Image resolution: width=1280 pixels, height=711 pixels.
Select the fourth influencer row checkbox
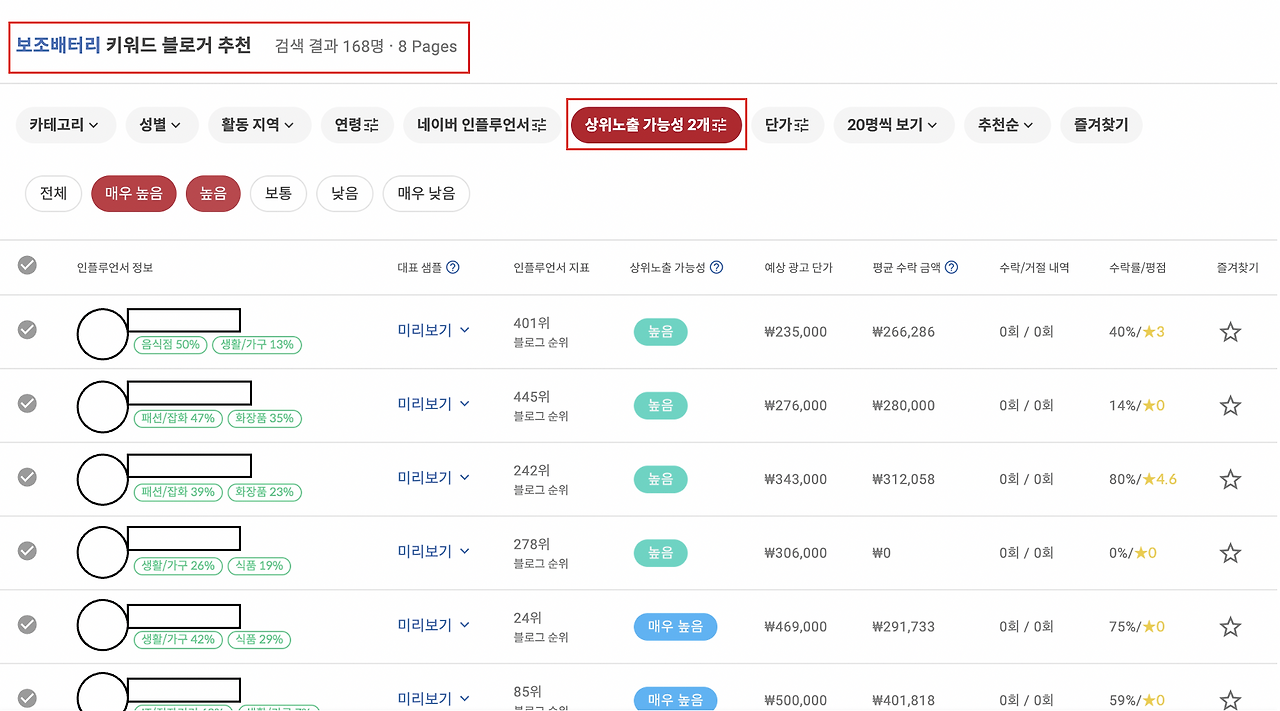(x=27, y=552)
